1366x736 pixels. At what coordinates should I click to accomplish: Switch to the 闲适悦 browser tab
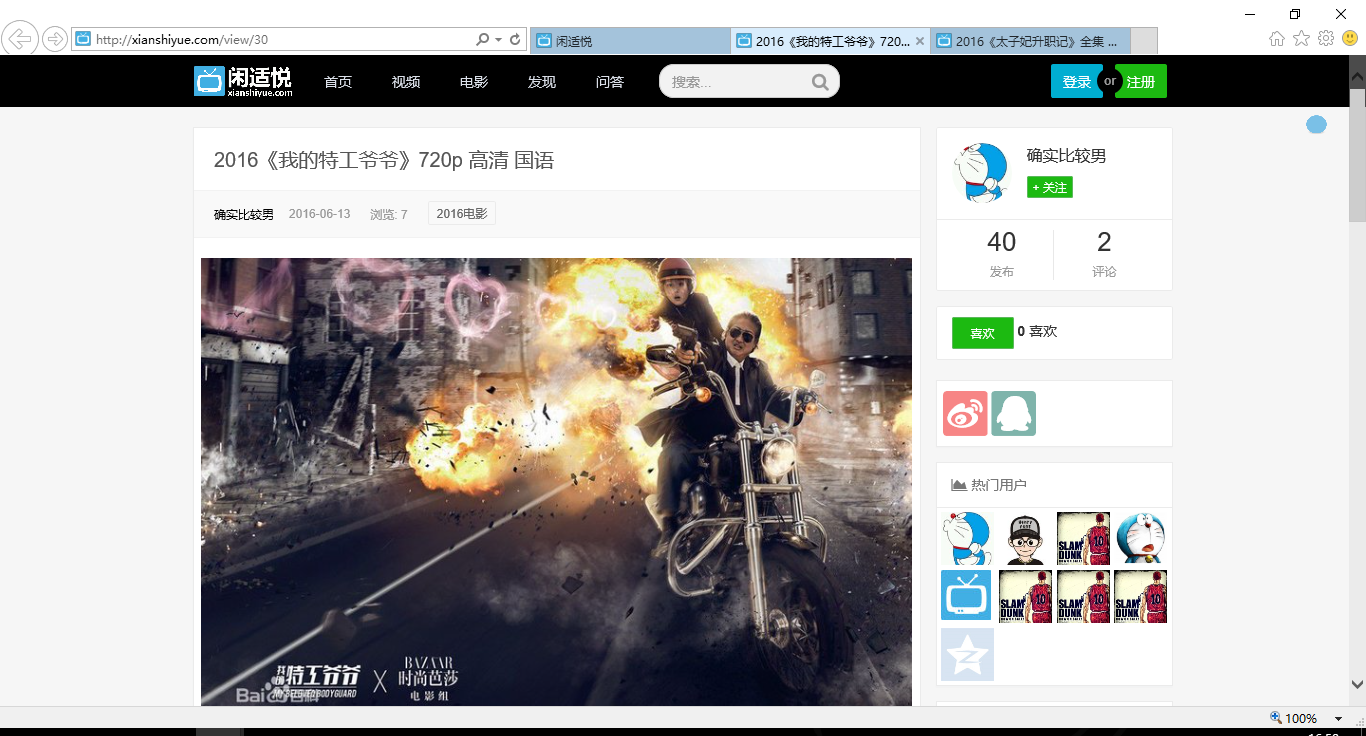[x=630, y=41]
